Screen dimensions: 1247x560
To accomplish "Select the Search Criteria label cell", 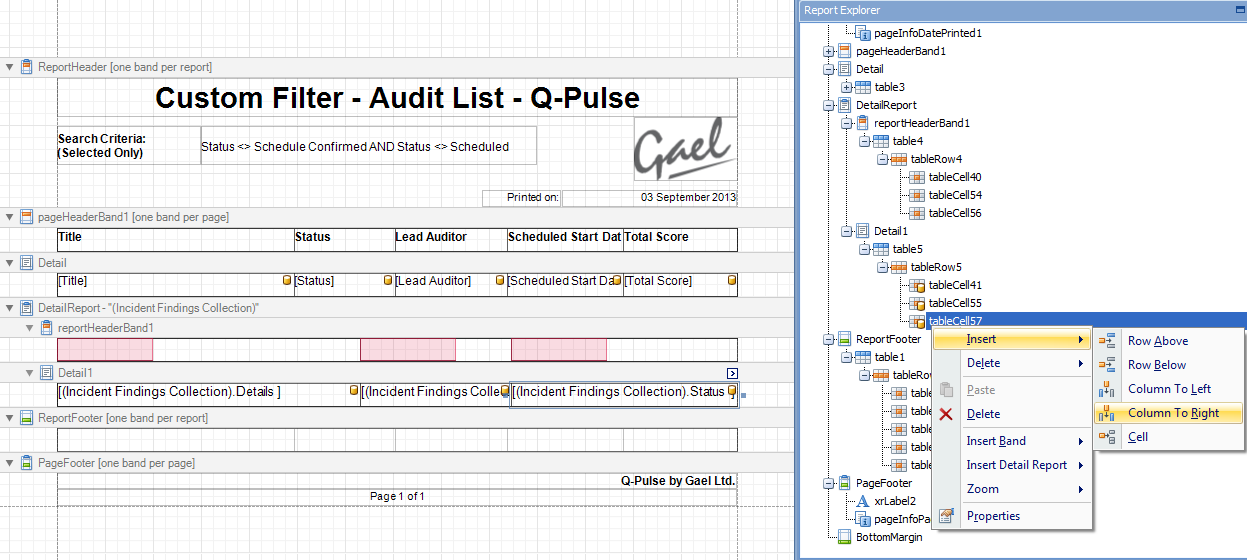I will (129, 145).
